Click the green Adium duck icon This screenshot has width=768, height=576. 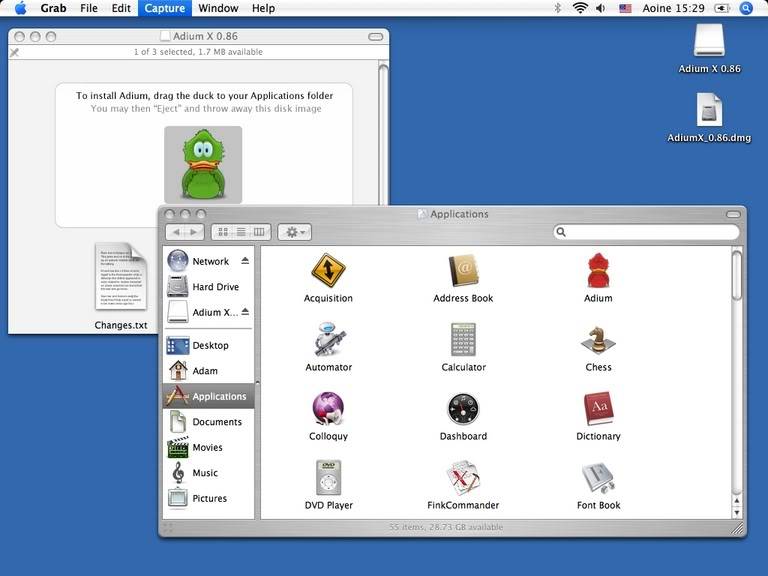(x=202, y=165)
